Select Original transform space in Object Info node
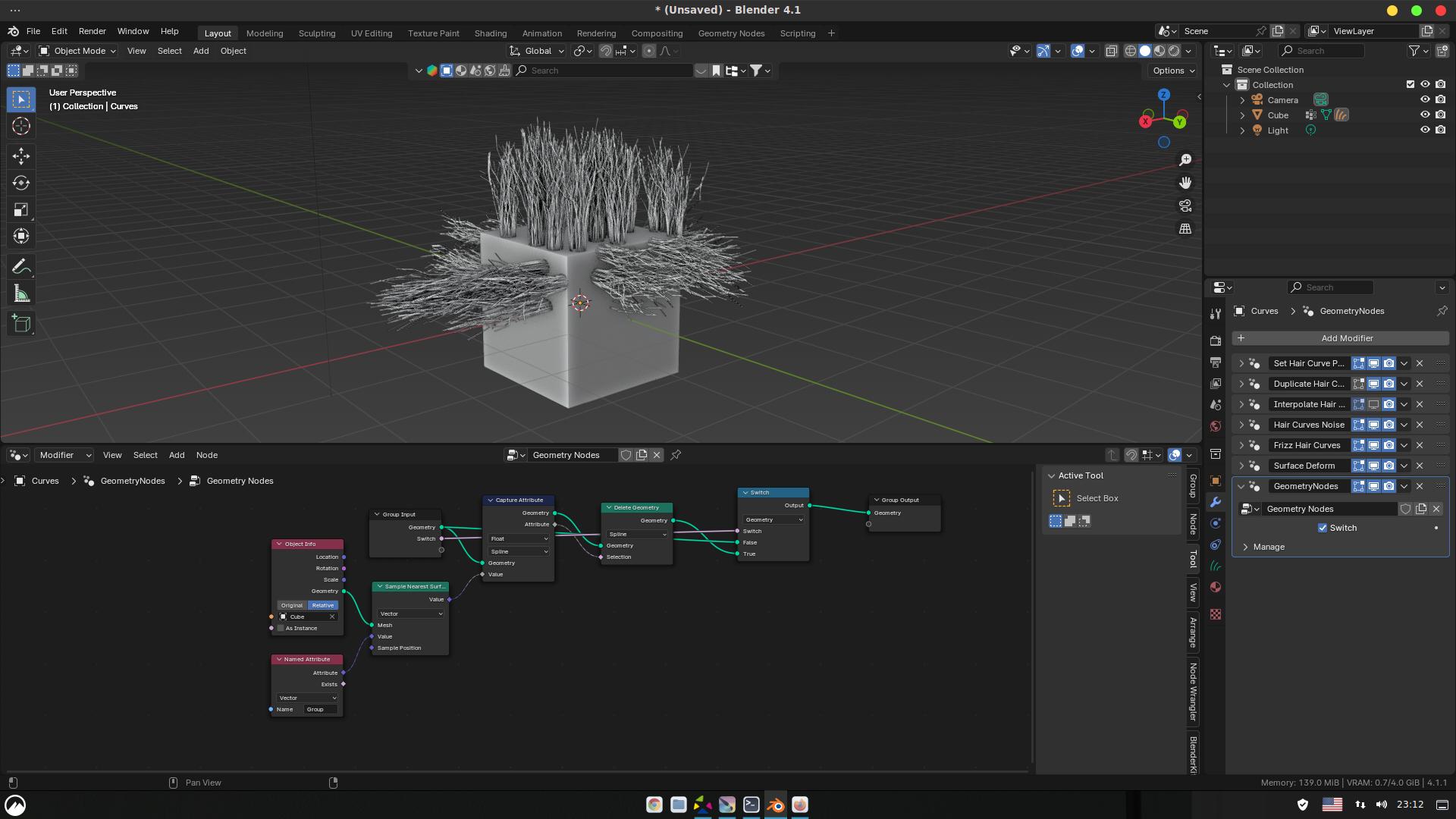 (292, 605)
